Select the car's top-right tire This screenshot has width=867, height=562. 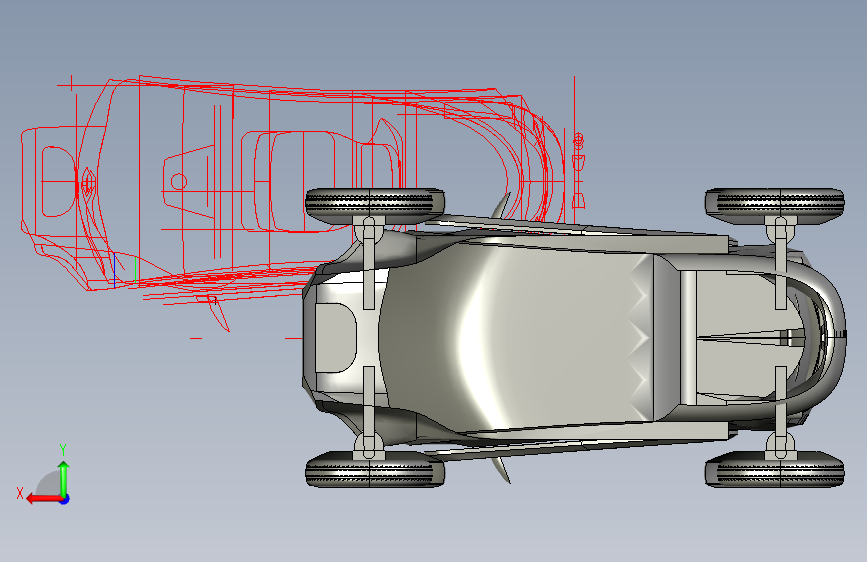774,206
